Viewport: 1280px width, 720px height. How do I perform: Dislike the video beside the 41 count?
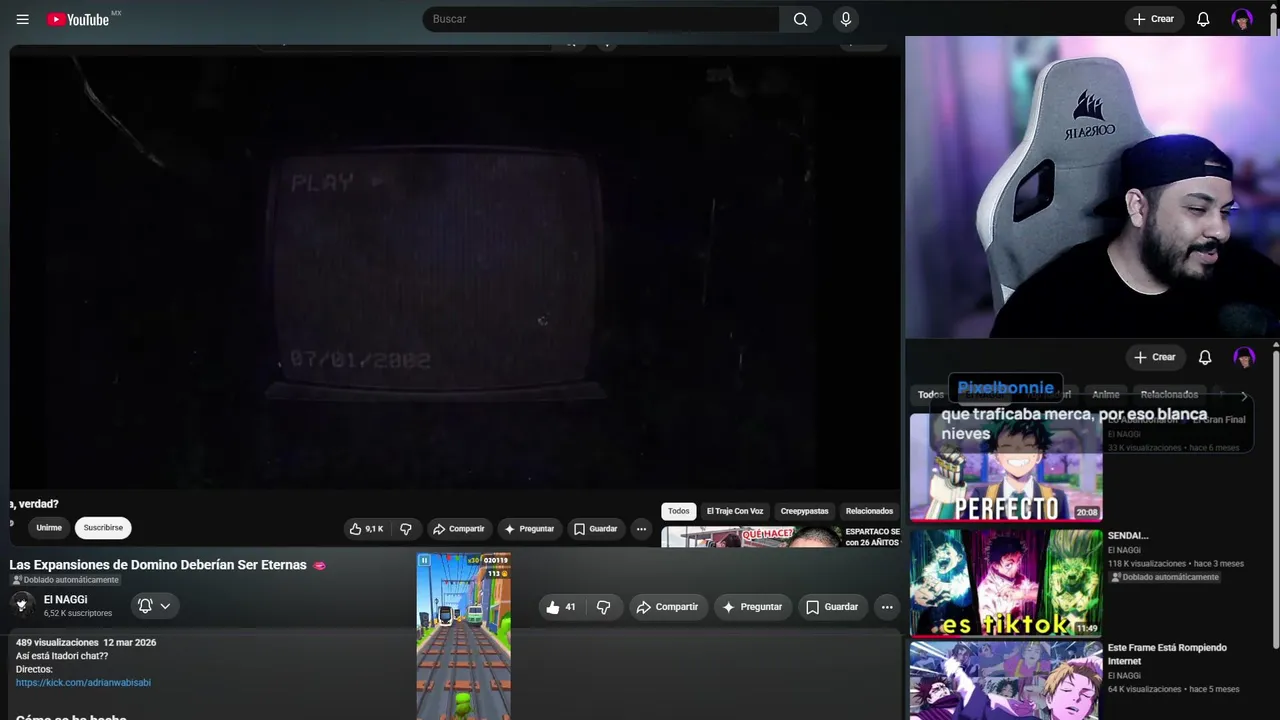[x=603, y=607]
